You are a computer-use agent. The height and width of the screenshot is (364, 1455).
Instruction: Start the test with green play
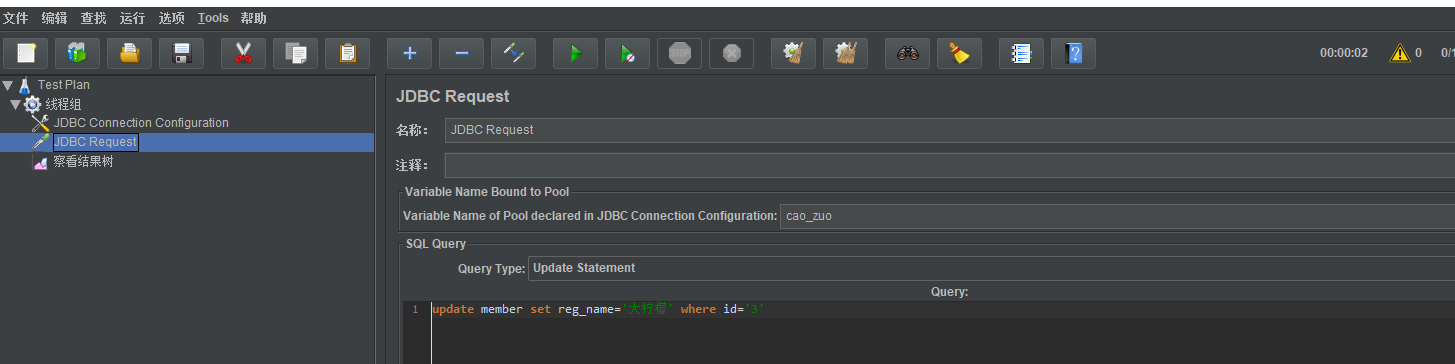(575, 53)
